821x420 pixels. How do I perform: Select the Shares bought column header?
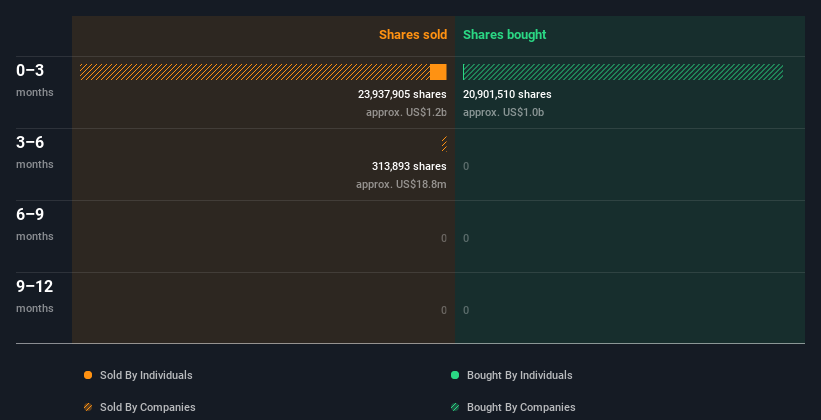tap(504, 35)
